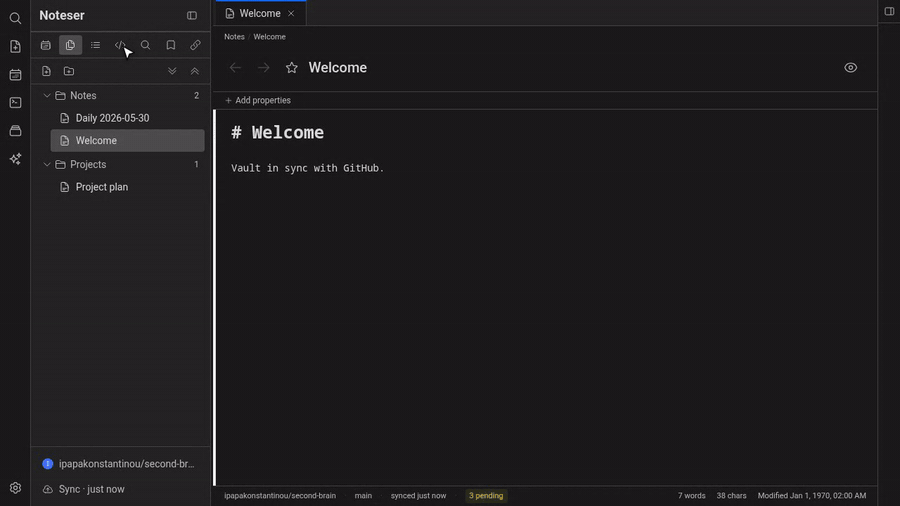Screen dimensions: 900x506
Task: Switch sidebar to search tab
Action: (x=145, y=45)
